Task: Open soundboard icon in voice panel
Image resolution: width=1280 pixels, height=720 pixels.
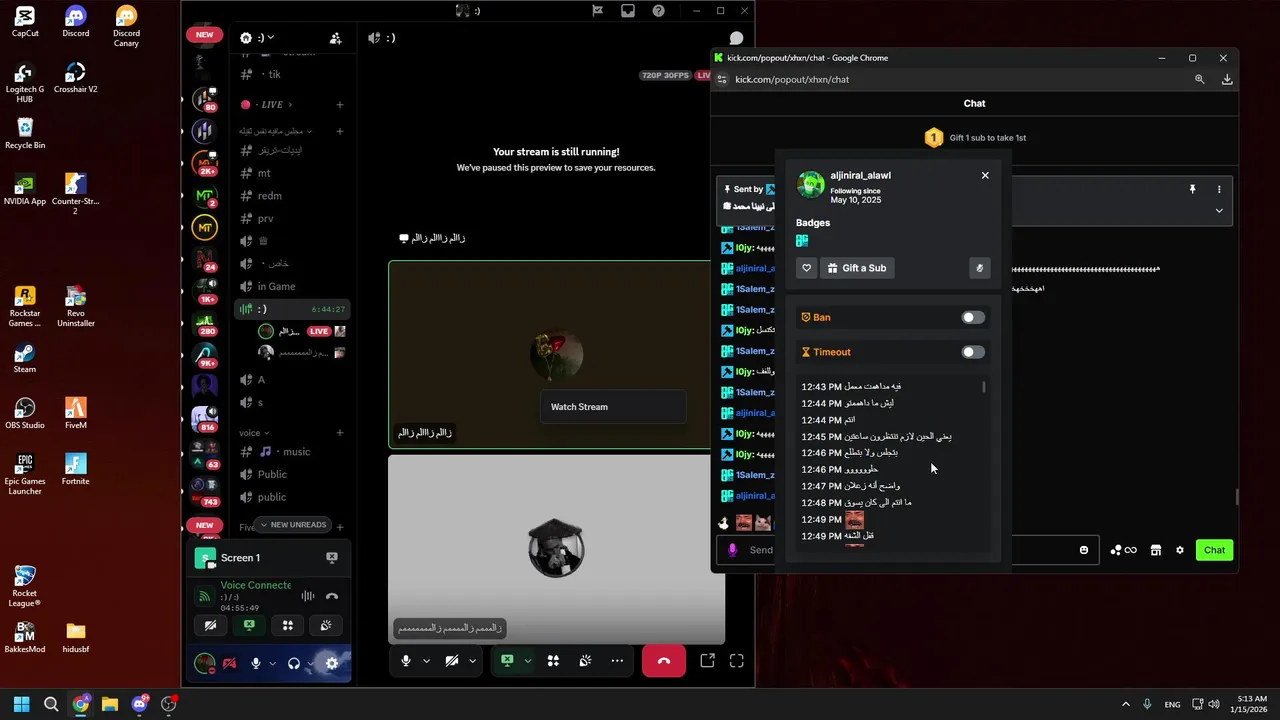Action: pos(326,625)
